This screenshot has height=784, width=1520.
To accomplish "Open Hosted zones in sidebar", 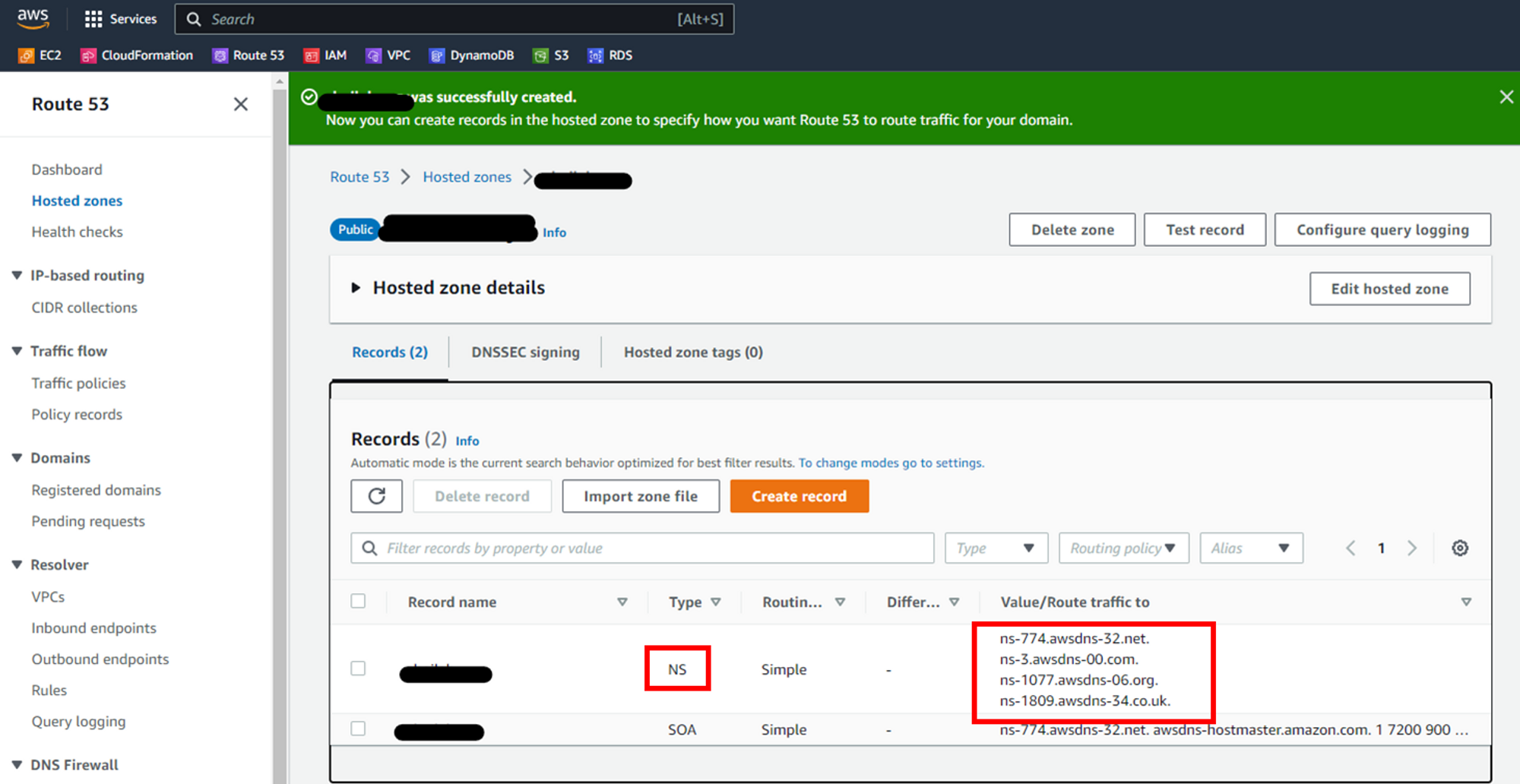I will coord(77,201).
